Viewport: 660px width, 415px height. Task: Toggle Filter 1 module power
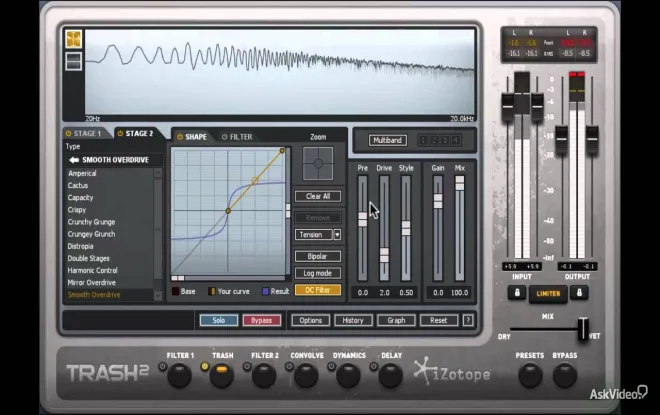tap(162, 367)
